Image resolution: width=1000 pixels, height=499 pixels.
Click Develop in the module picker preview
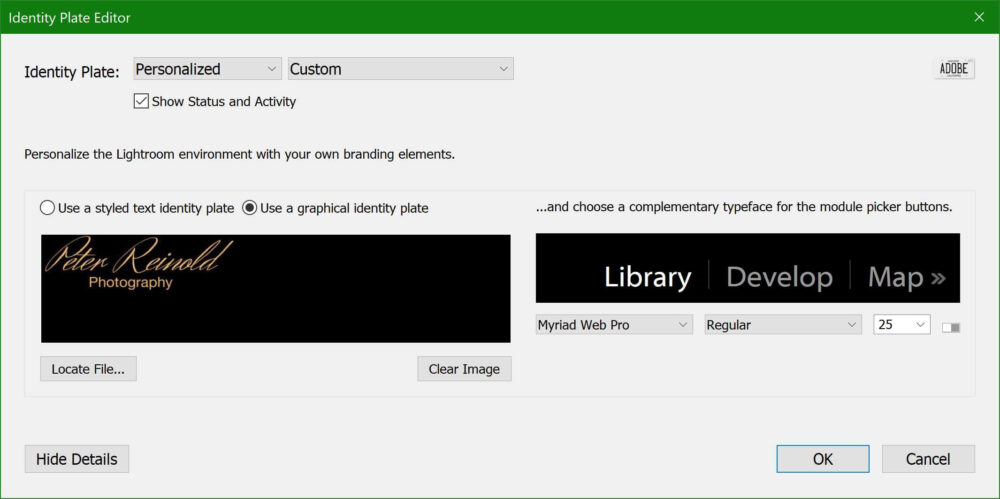[x=779, y=277]
